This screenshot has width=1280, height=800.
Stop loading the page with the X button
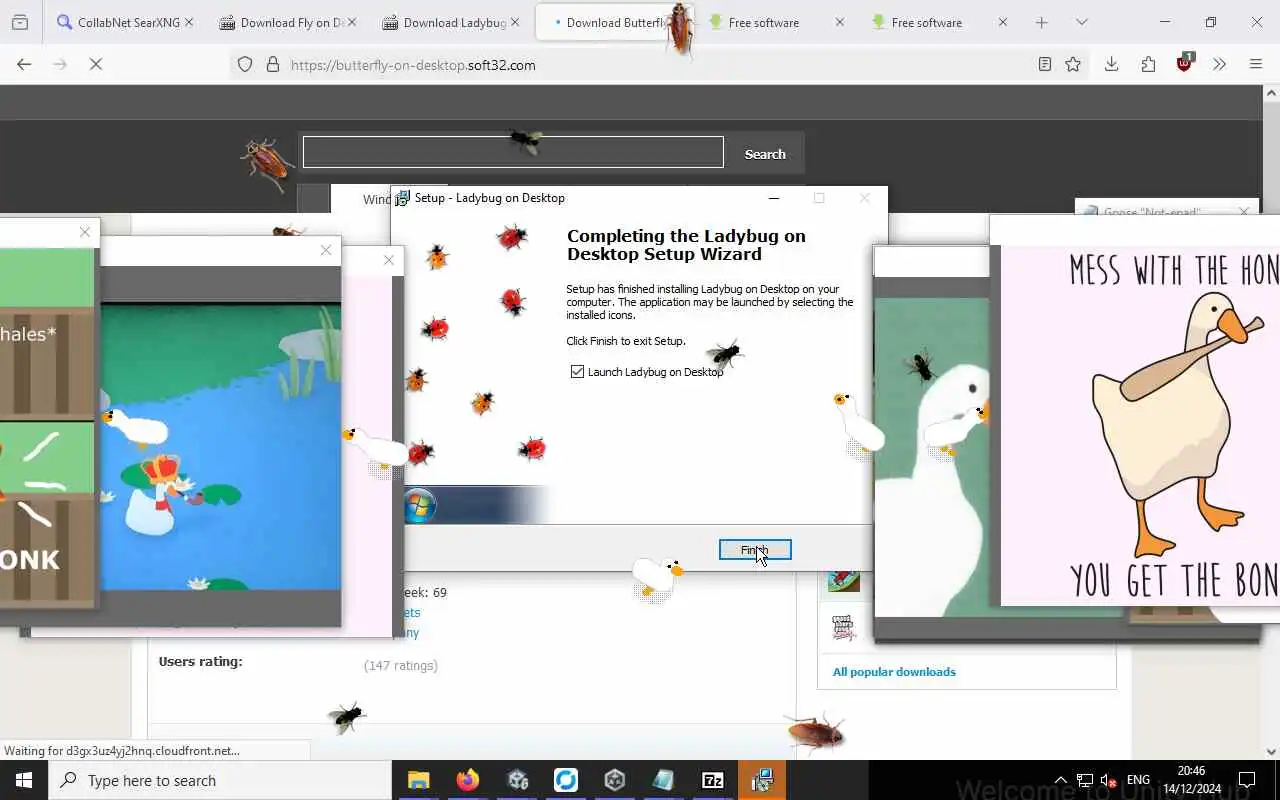[96, 64]
